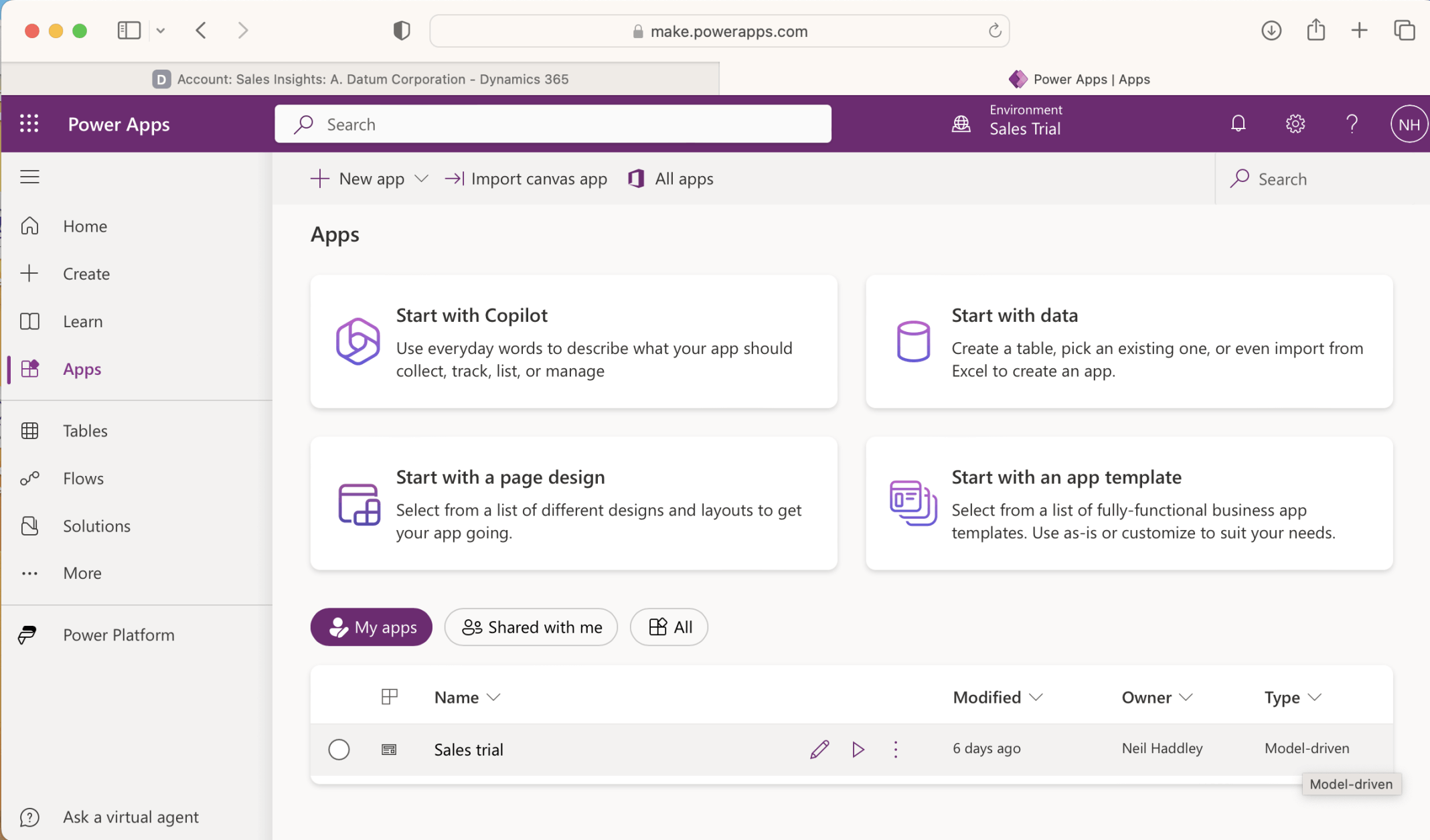This screenshot has width=1430, height=840.
Task: Select the Sales trial row radio circle
Action: [339, 749]
